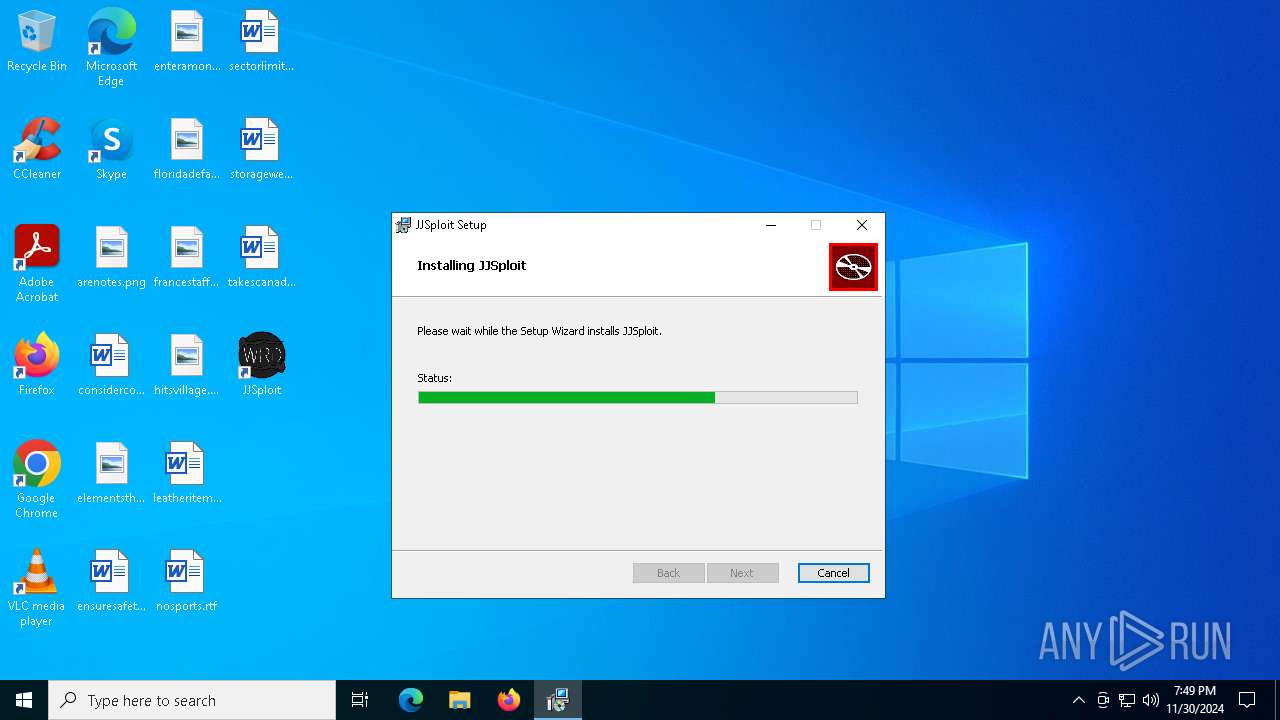Select the JJSploit desktop shortcut

[x=261, y=365]
